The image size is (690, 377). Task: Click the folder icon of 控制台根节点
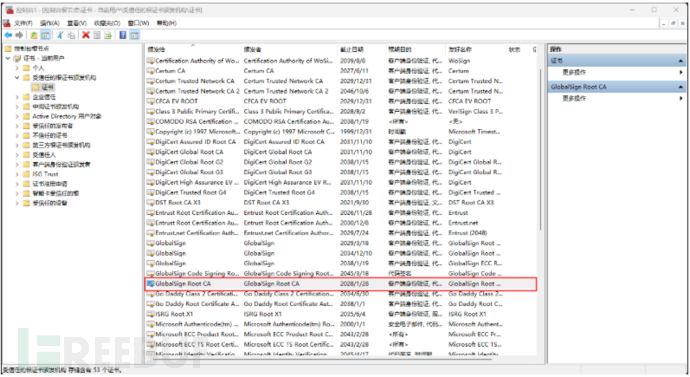pos(8,48)
